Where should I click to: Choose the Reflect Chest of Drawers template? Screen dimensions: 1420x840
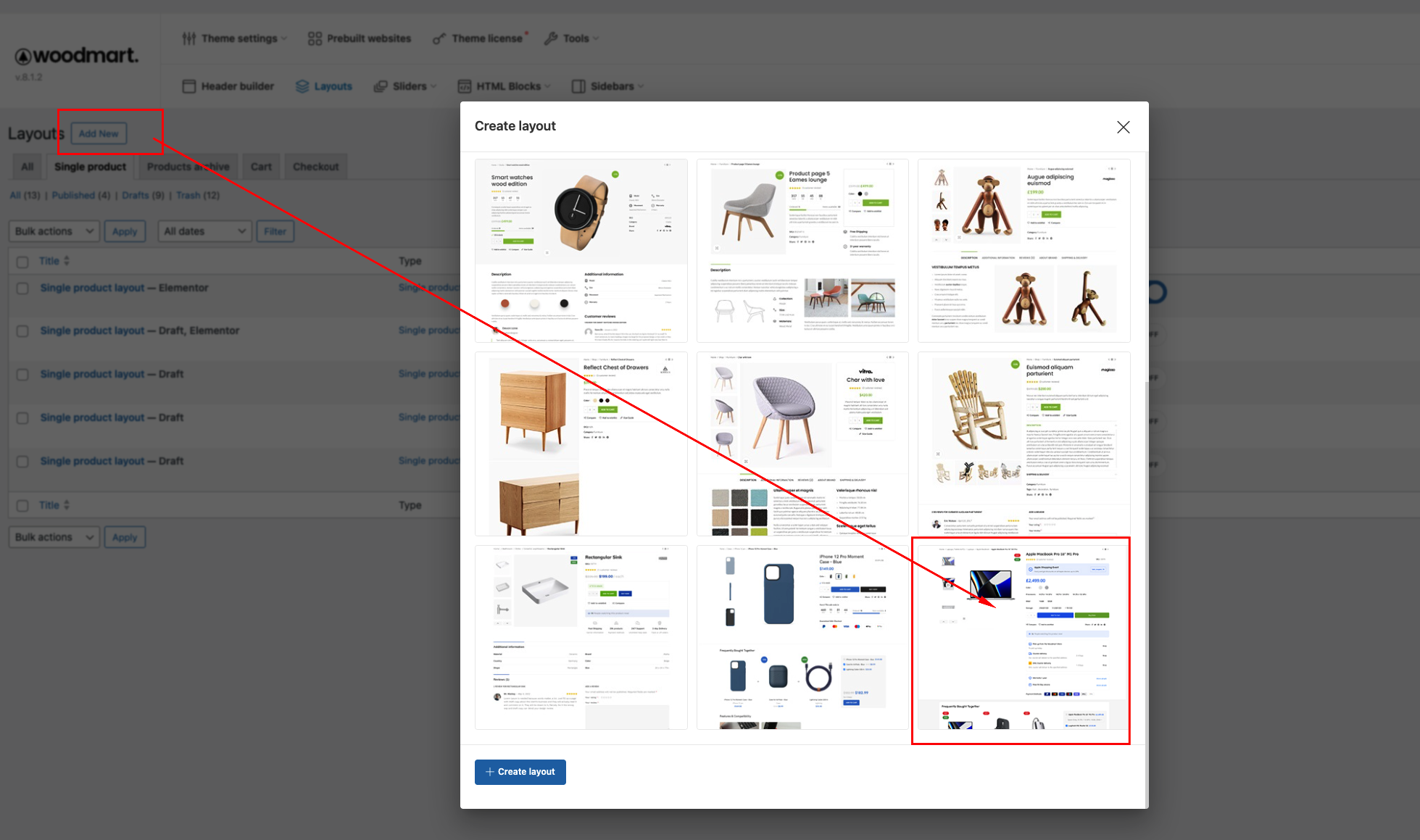click(581, 444)
